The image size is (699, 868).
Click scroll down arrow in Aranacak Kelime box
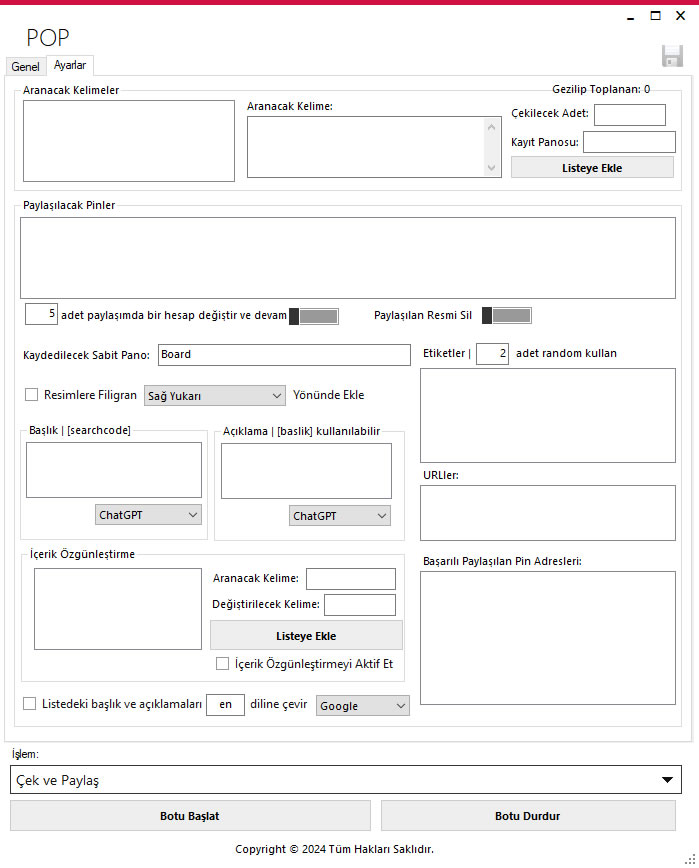coord(491,167)
